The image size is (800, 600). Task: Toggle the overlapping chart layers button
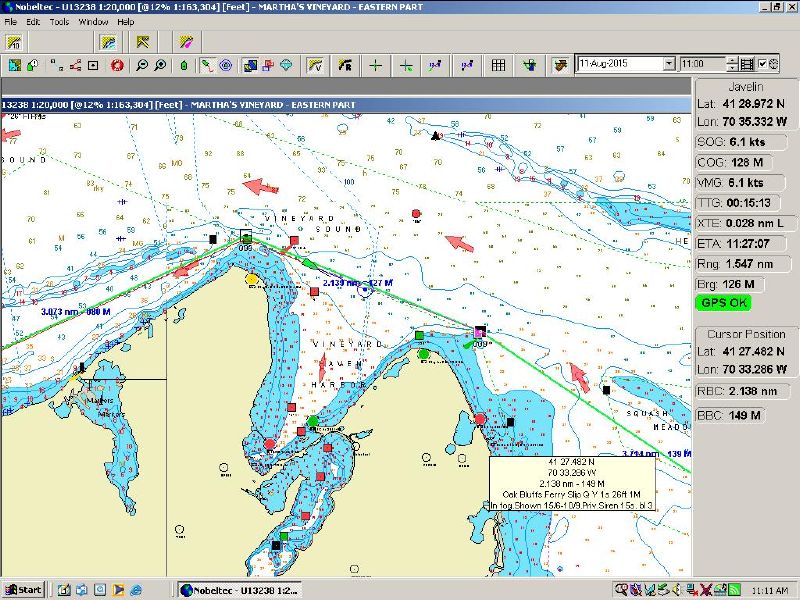tap(250, 65)
